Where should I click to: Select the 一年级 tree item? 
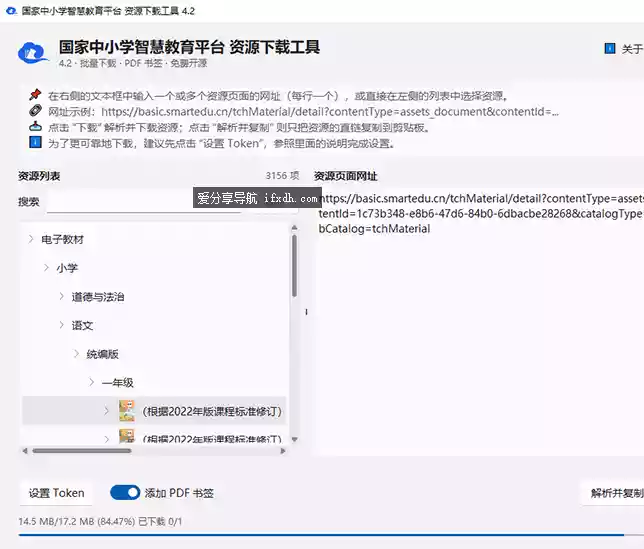(118, 383)
